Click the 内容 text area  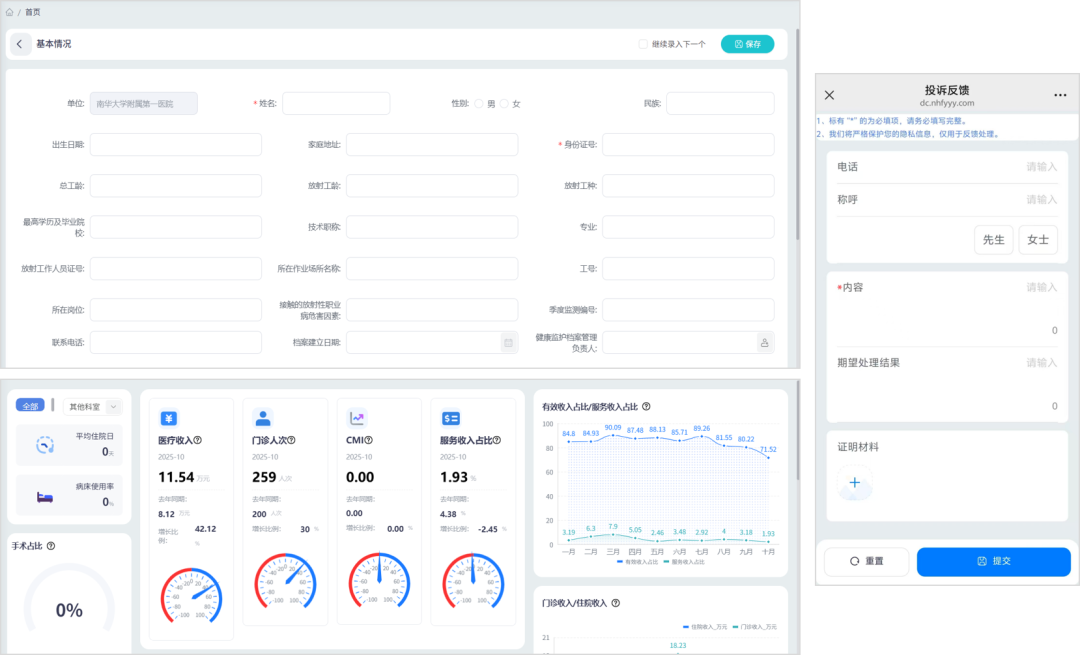click(947, 309)
